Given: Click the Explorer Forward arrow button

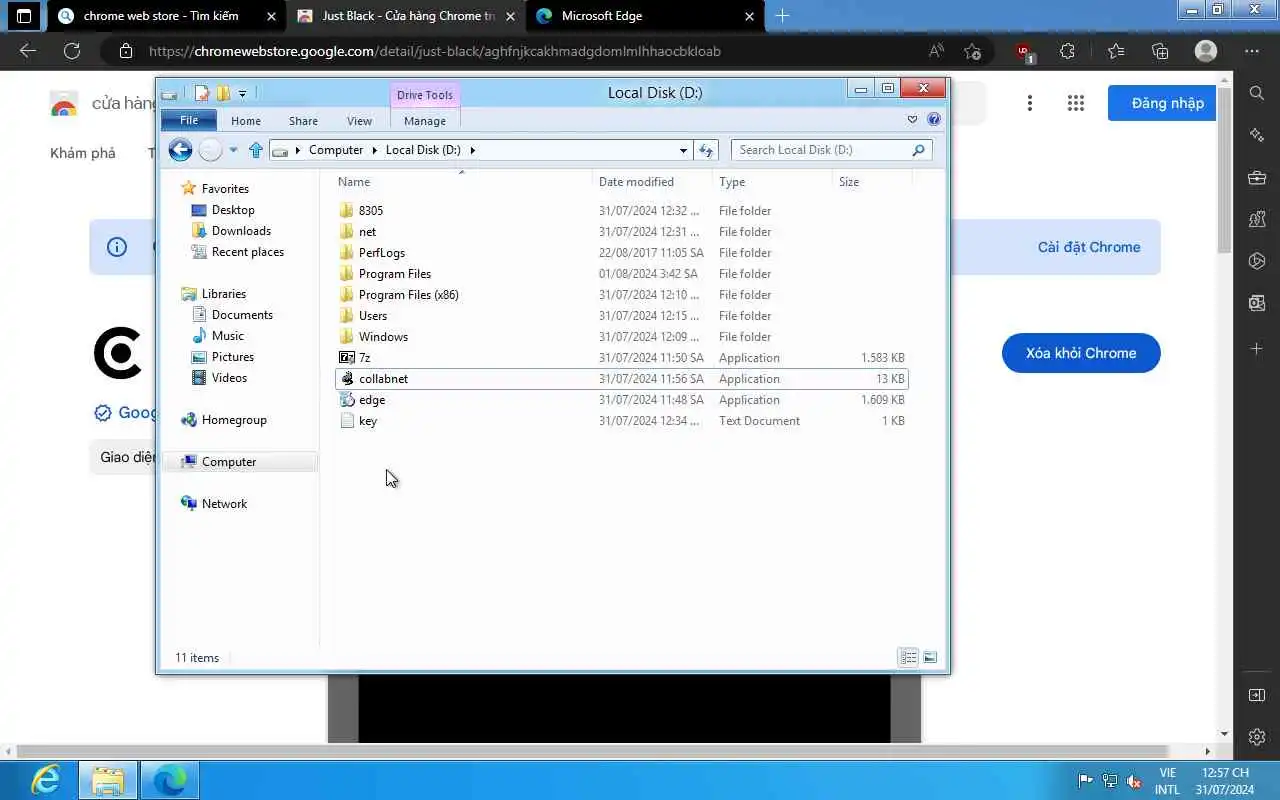Looking at the screenshot, I should pos(210,150).
